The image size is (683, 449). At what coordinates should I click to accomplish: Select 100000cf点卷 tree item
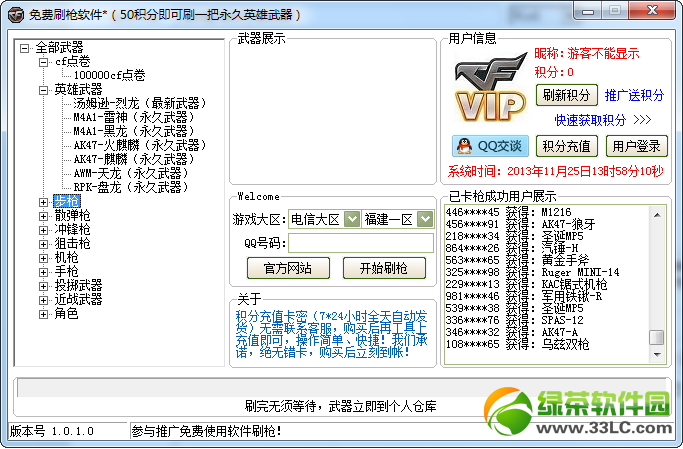[109, 75]
